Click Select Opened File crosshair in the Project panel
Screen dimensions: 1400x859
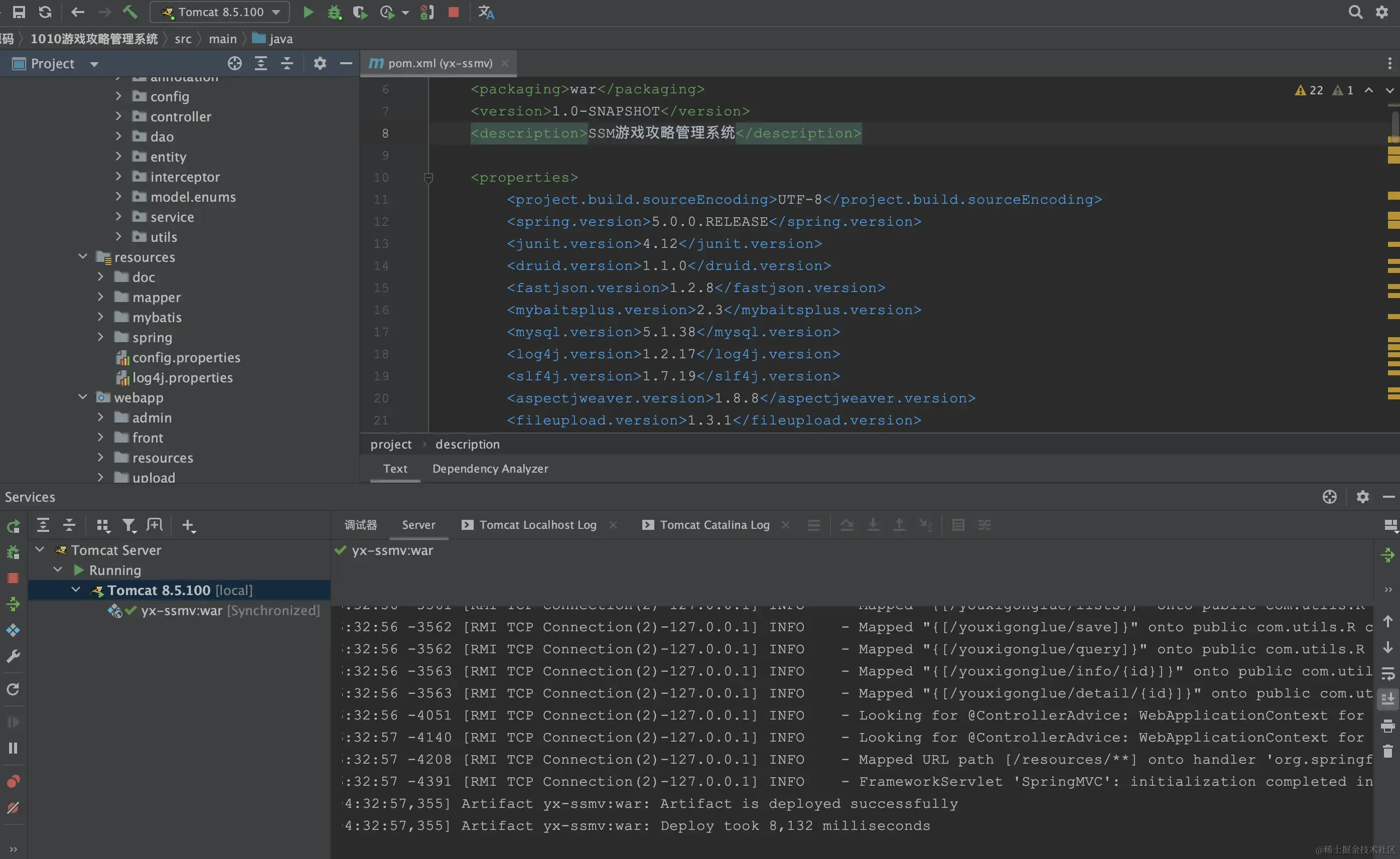pyautogui.click(x=235, y=64)
